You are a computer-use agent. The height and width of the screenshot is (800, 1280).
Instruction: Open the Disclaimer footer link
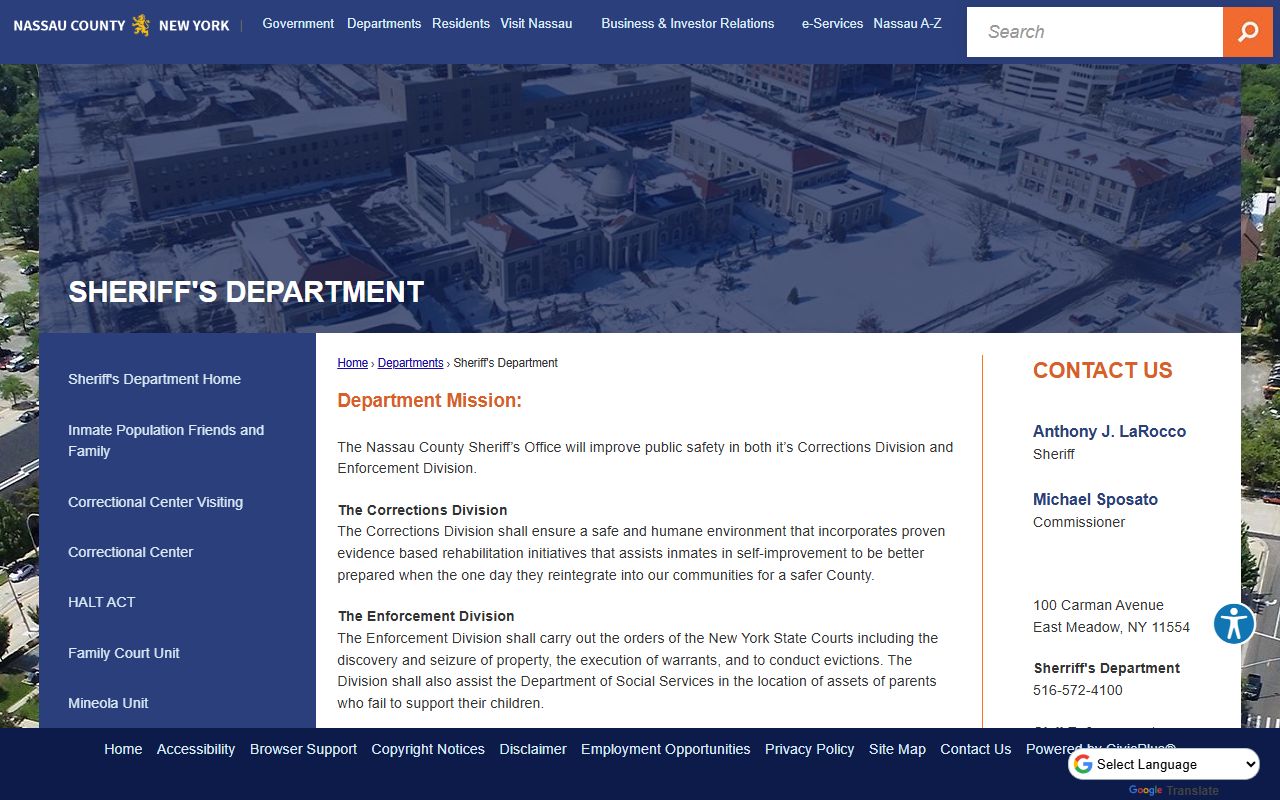pos(533,749)
